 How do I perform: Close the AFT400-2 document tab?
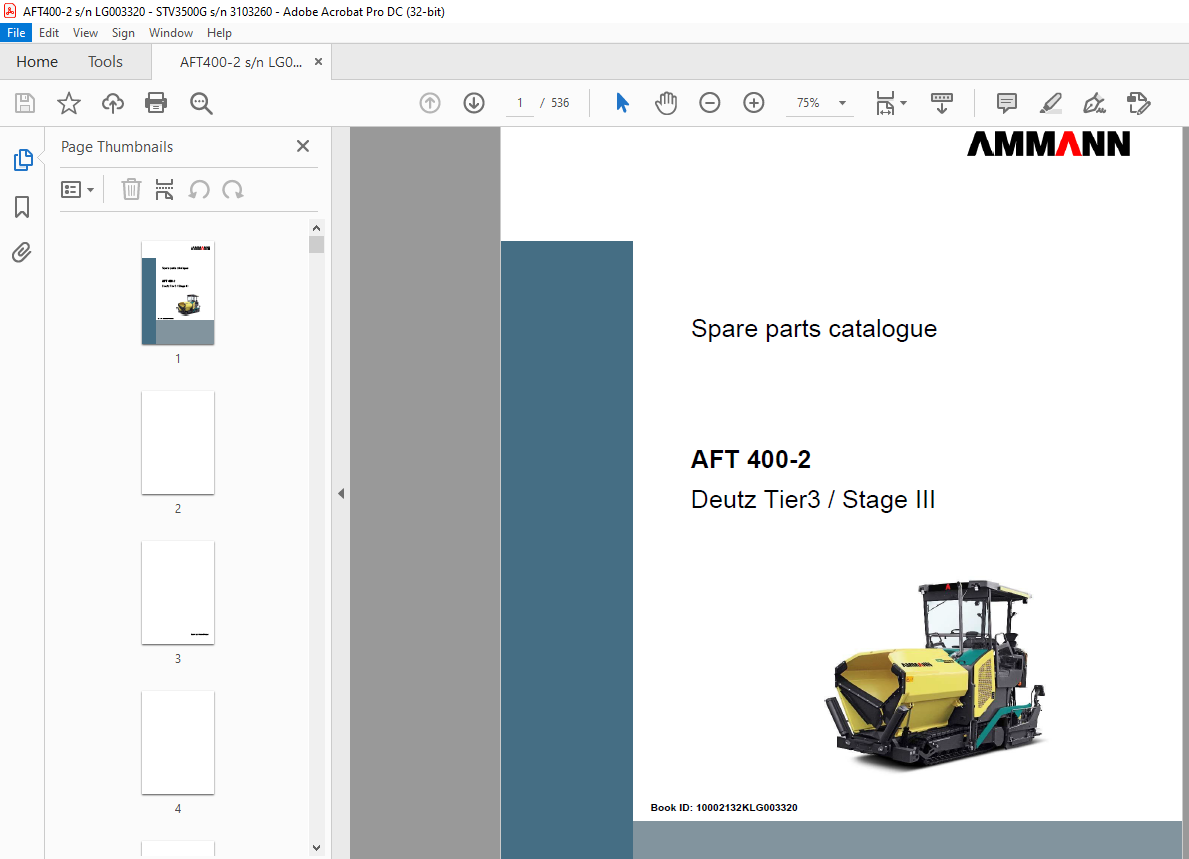coord(318,61)
